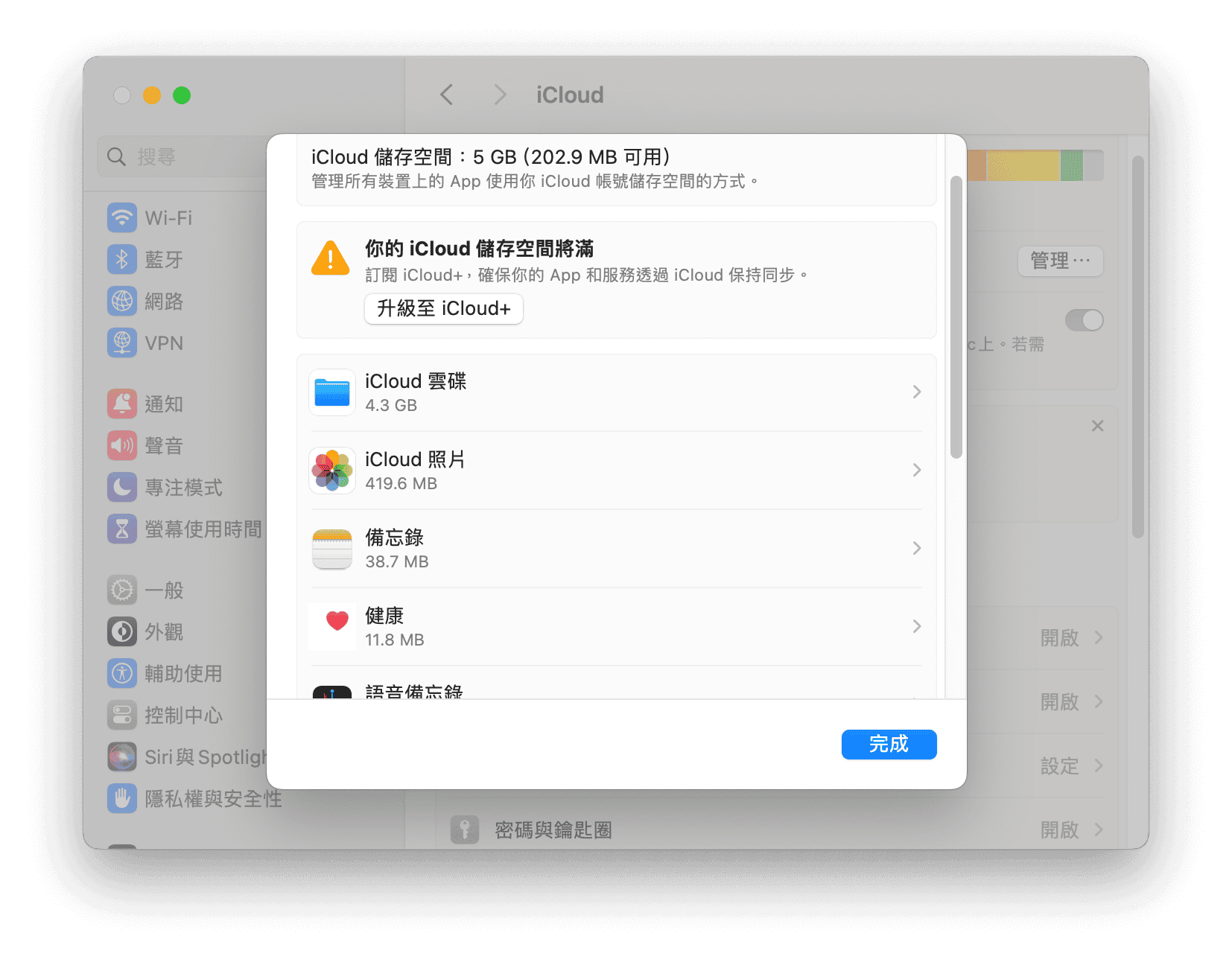The image size is (1232, 959).
Task: Click the 搜尋 search field
Action: tap(182, 156)
